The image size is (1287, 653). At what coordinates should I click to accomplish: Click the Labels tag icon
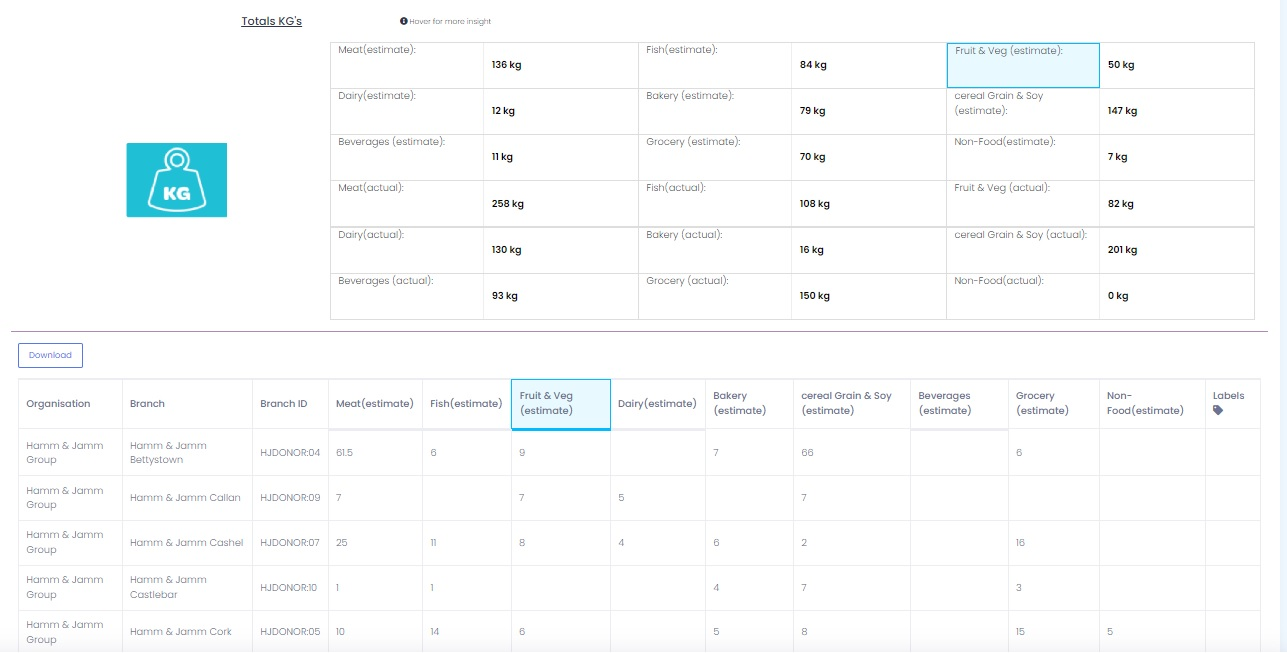tap(1218, 410)
